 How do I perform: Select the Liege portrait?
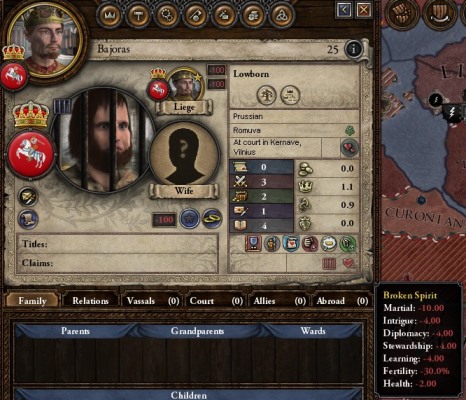coord(184,85)
